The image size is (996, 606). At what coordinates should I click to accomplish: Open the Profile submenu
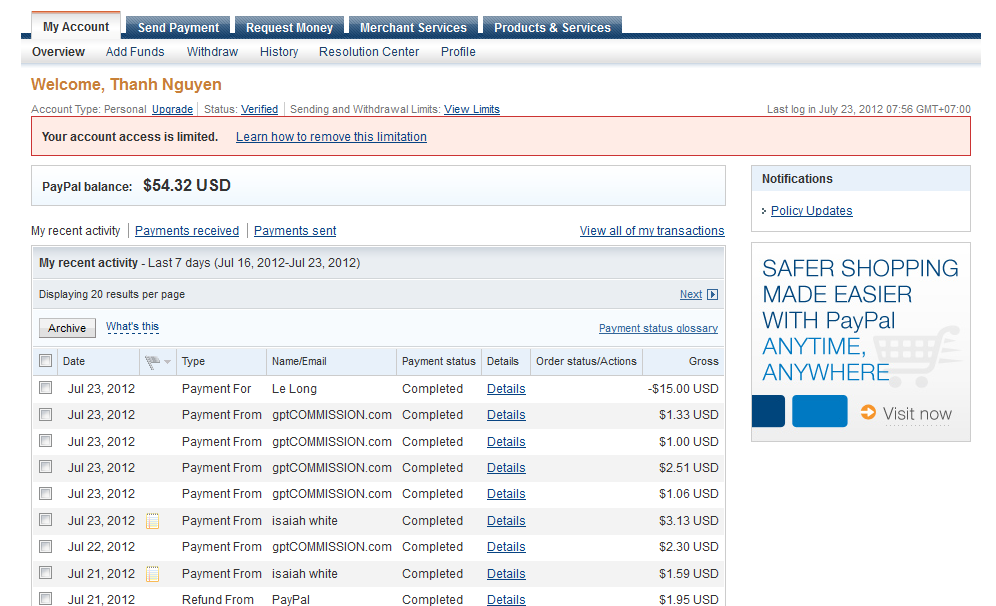click(x=458, y=52)
